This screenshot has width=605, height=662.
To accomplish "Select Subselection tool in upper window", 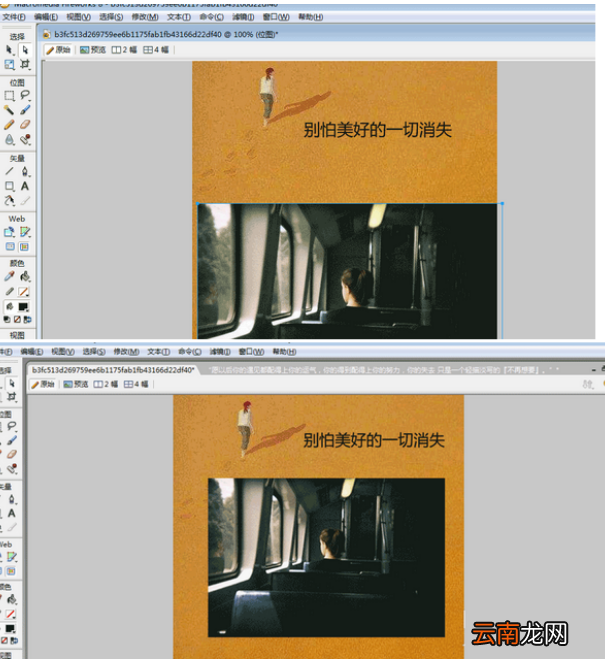I will pos(25,50).
